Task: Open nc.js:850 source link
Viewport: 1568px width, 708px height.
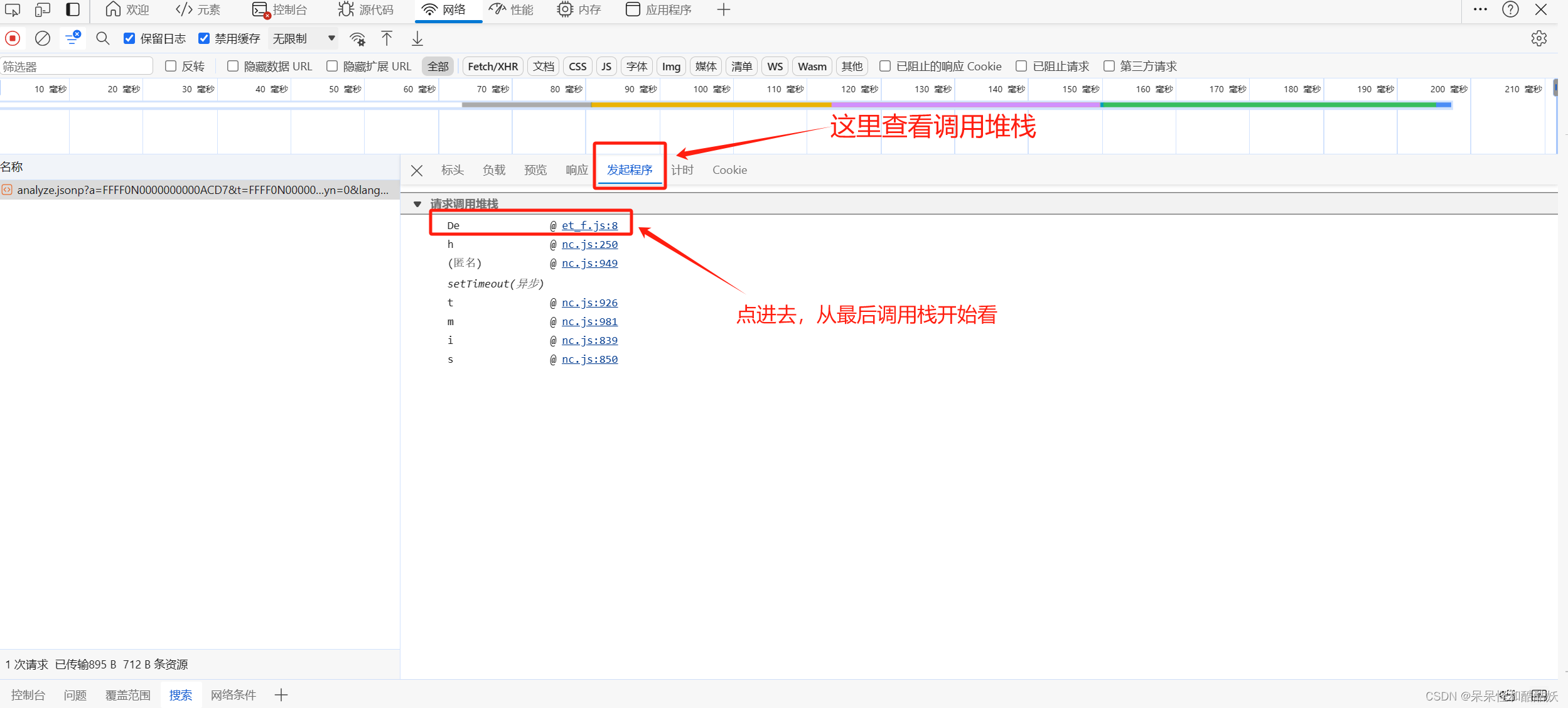Action: (589, 359)
